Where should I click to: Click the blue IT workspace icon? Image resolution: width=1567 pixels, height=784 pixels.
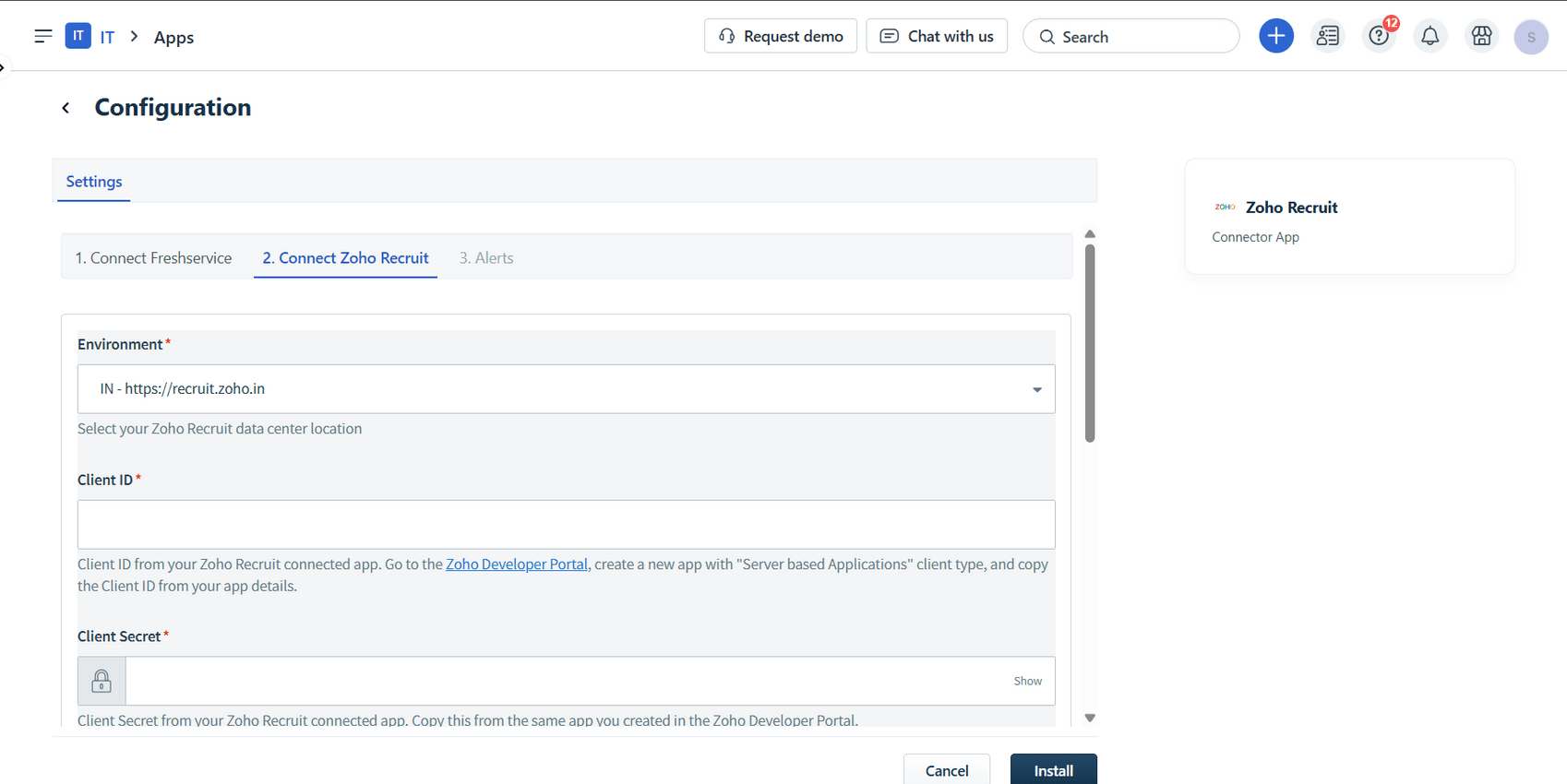(78, 36)
